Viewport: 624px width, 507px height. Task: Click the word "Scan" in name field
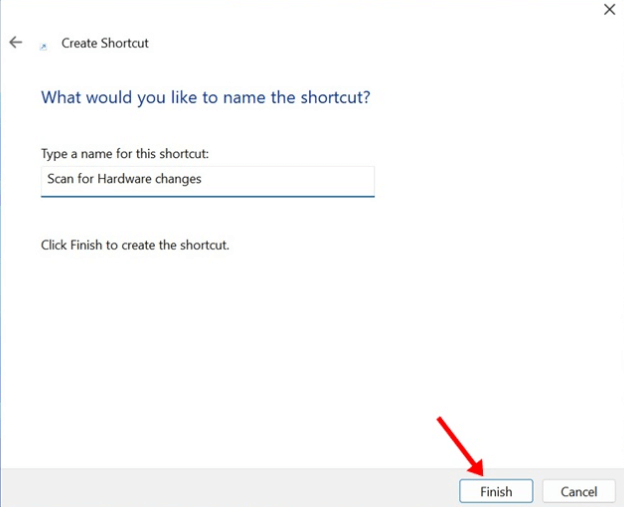59,180
